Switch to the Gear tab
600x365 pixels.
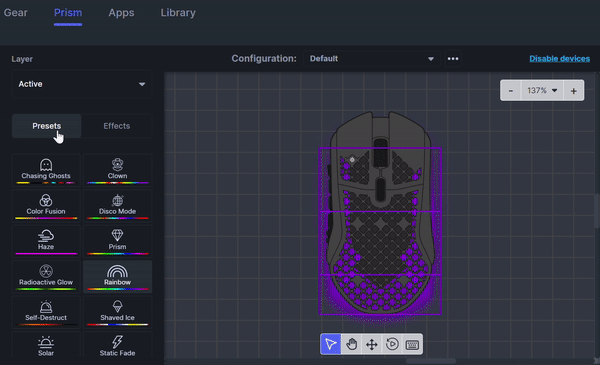pos(16,13)
